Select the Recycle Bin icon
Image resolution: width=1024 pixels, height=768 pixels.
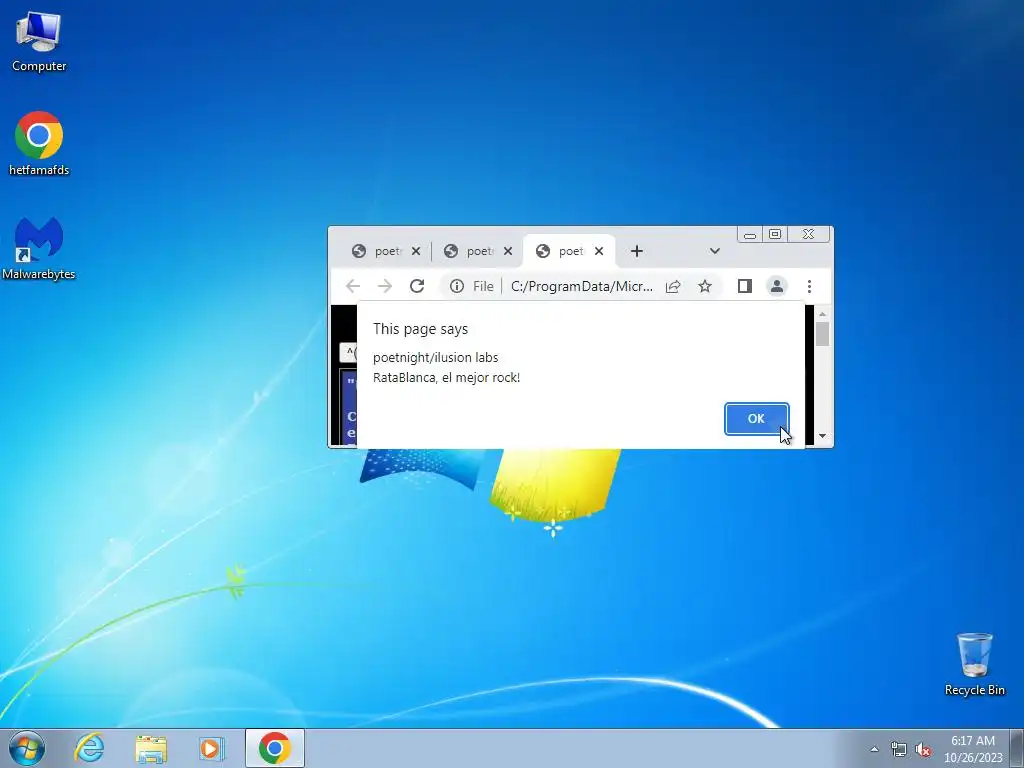click(974, 664)
